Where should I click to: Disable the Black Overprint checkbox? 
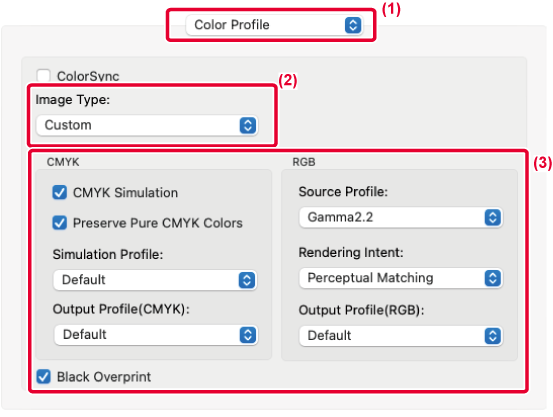point(43,376)
